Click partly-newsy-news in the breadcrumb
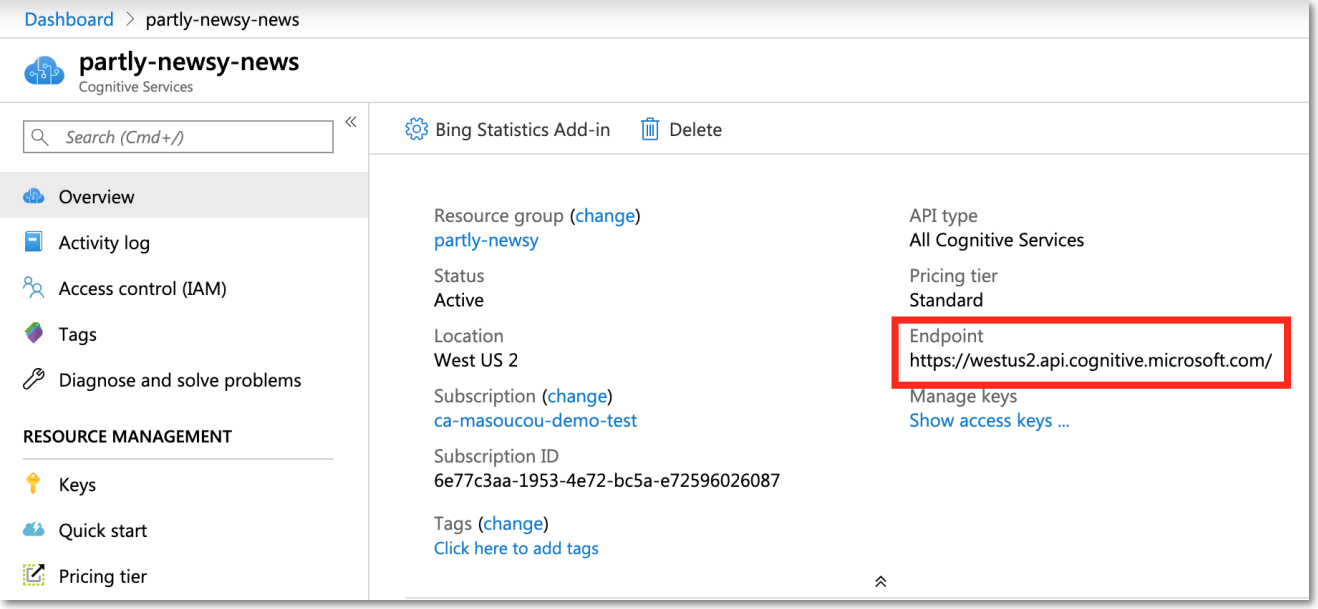The width and height of the screenshot is (1318, 609). (222, 19)
